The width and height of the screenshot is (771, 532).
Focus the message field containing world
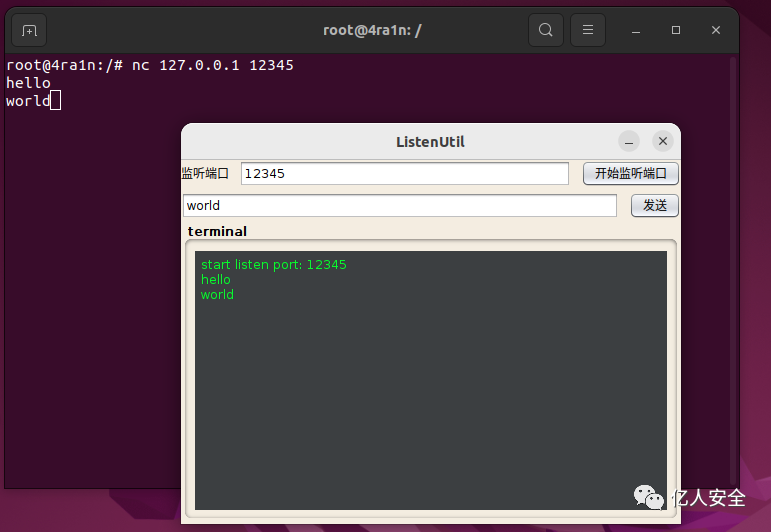(400, 206)
